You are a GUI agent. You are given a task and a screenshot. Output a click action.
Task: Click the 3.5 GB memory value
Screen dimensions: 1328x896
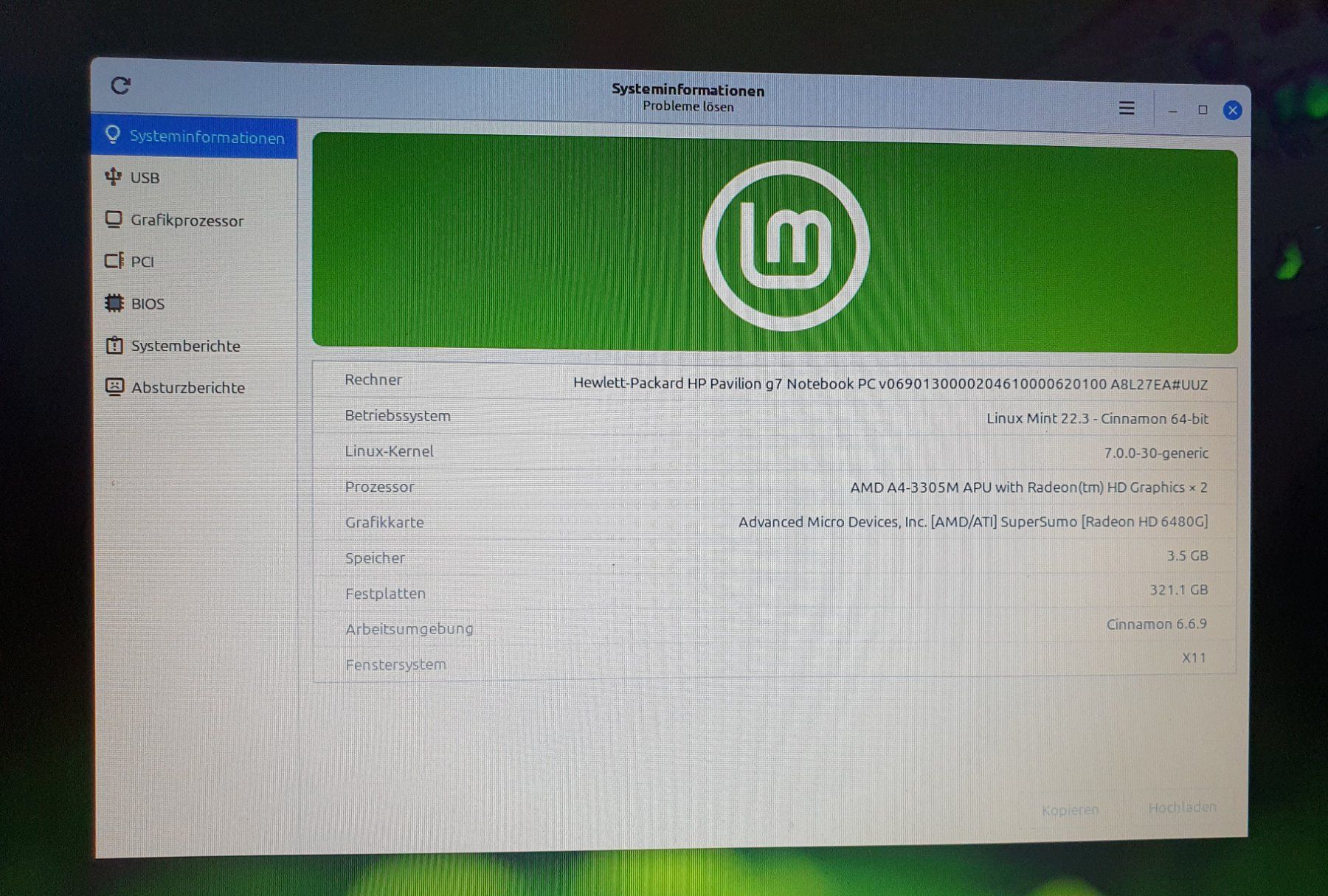tap(1187, 556)
